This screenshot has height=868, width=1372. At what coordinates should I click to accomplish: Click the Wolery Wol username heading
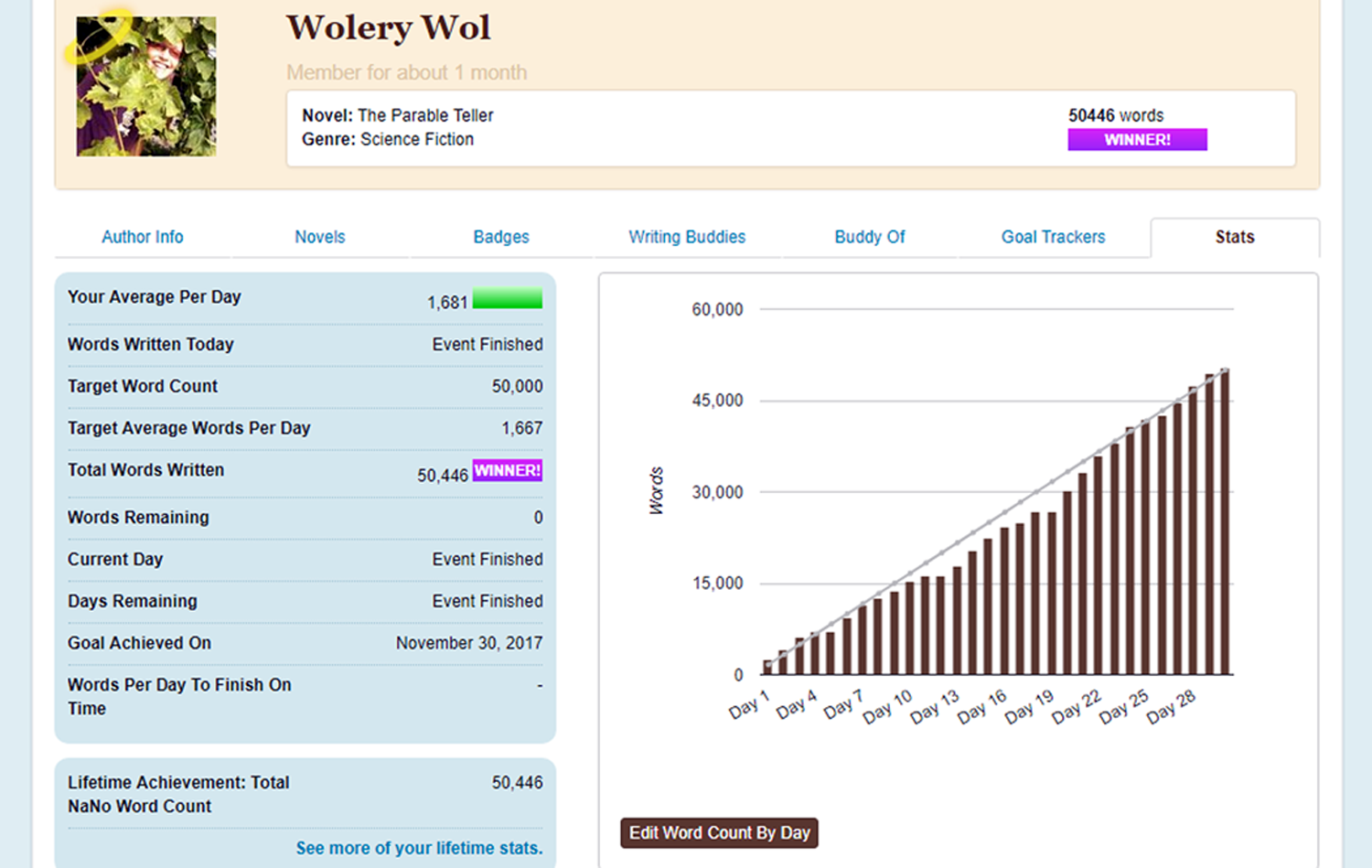[388, 27]
